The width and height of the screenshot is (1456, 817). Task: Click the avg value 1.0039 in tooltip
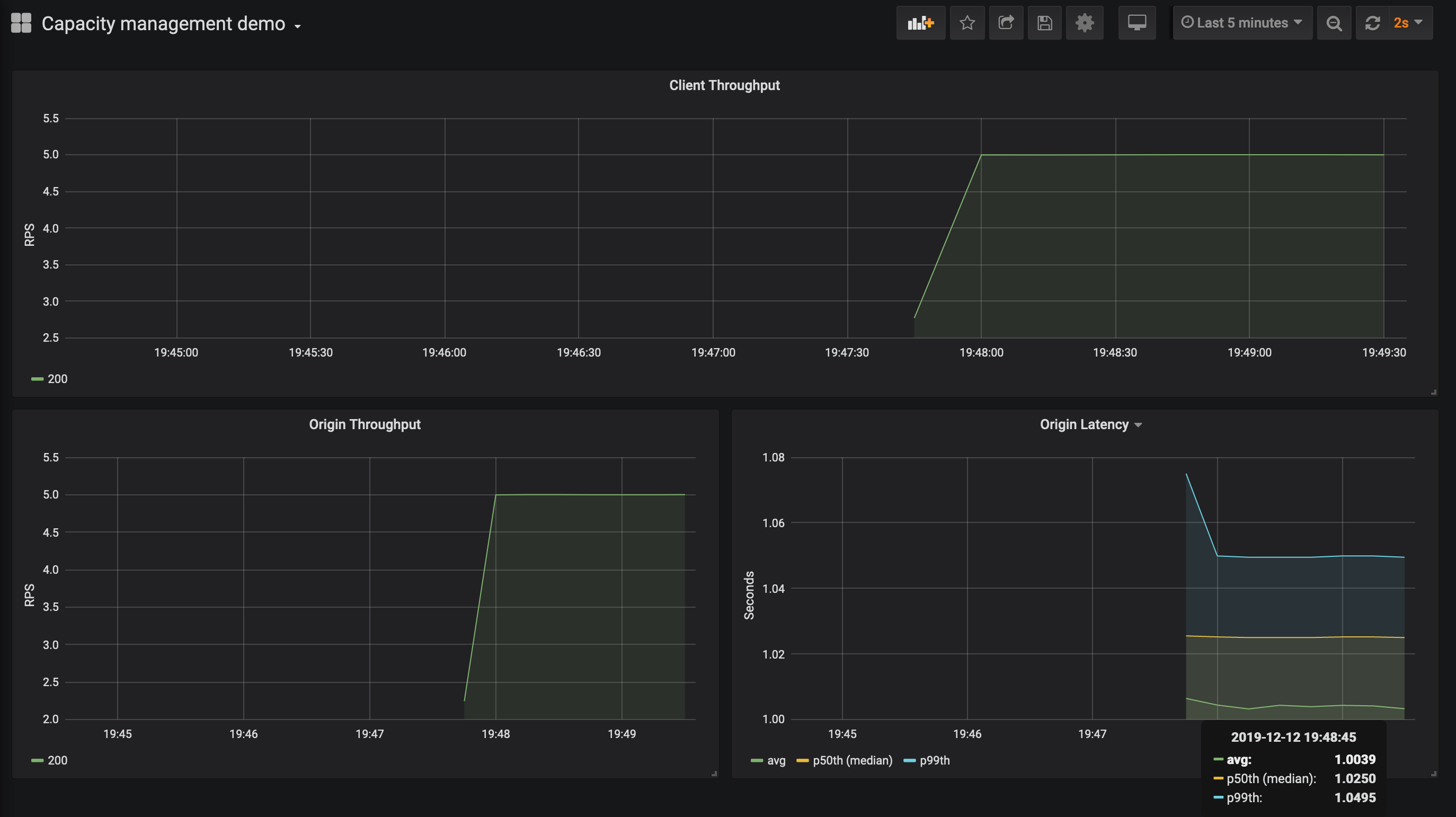1355,759
